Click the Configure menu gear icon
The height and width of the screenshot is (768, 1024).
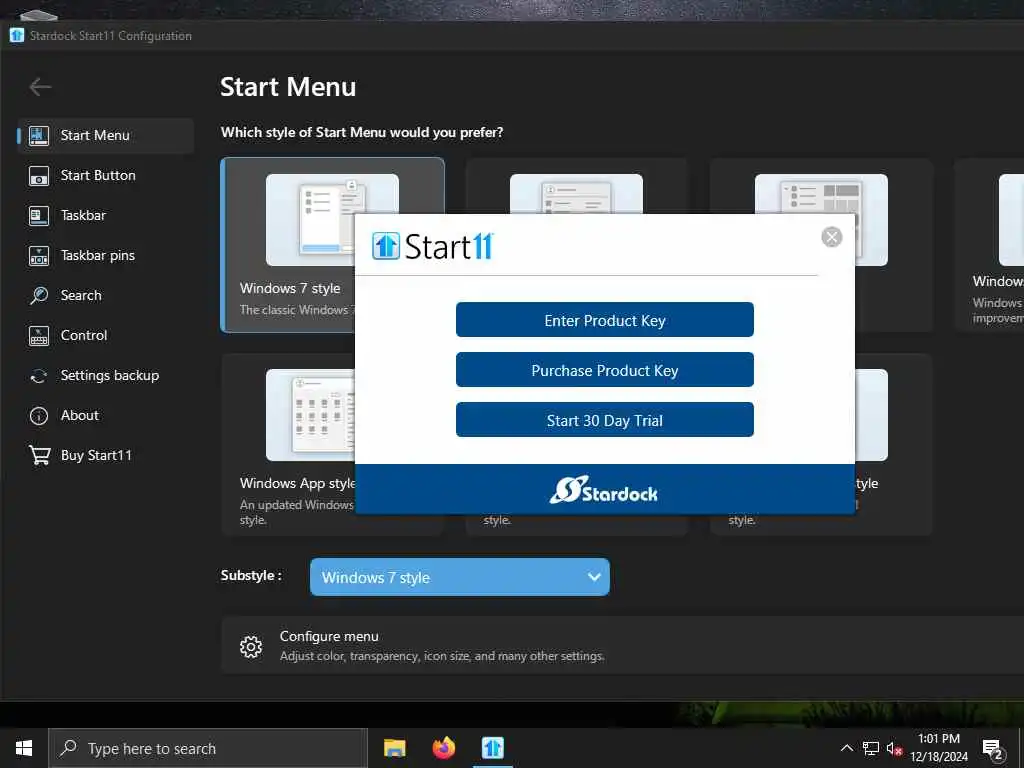pos(251,647)
